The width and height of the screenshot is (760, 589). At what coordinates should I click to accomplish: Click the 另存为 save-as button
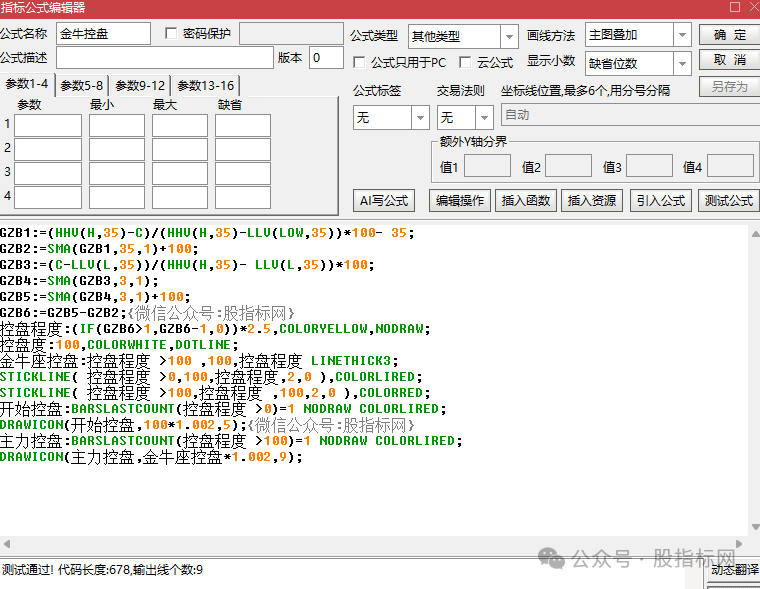pyautogui.click(x=729, y=87)
